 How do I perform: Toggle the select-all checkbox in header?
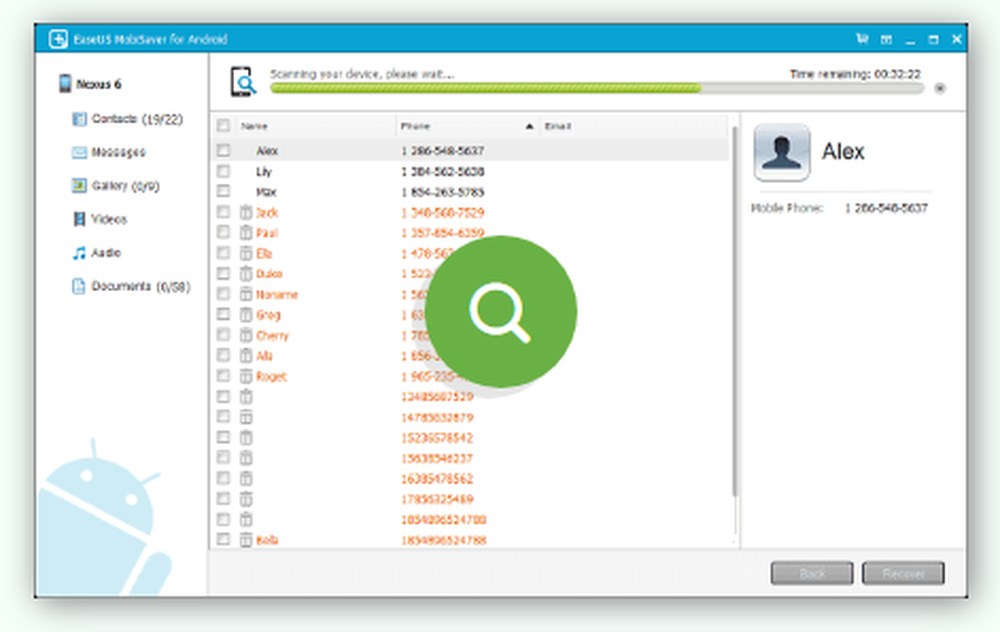[223, 127]
